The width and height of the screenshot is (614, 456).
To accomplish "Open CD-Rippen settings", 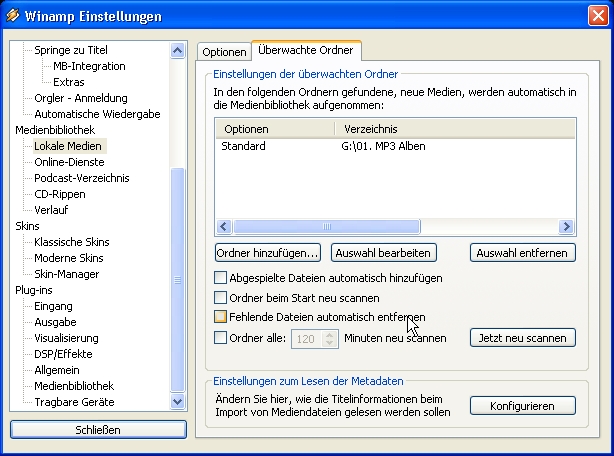I will [60, 194].
